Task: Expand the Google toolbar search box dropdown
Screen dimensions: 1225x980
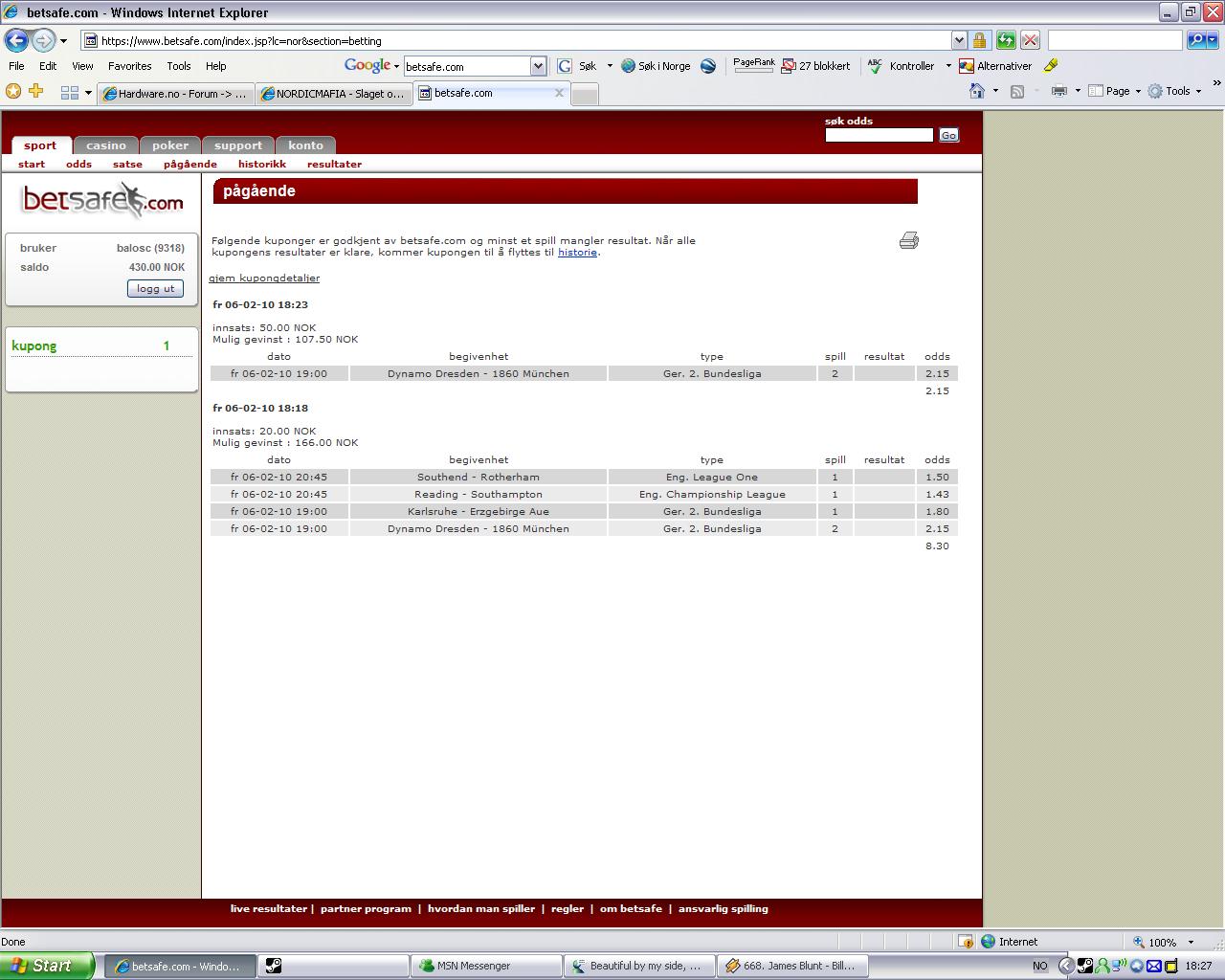Action: click(x=538, y=66)
